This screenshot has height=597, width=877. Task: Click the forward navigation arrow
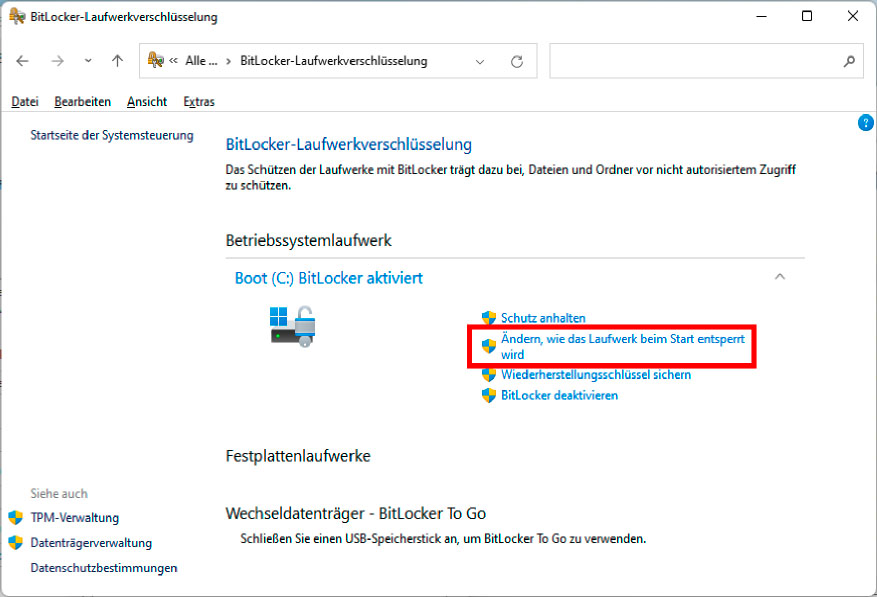(x=58, y=61)
